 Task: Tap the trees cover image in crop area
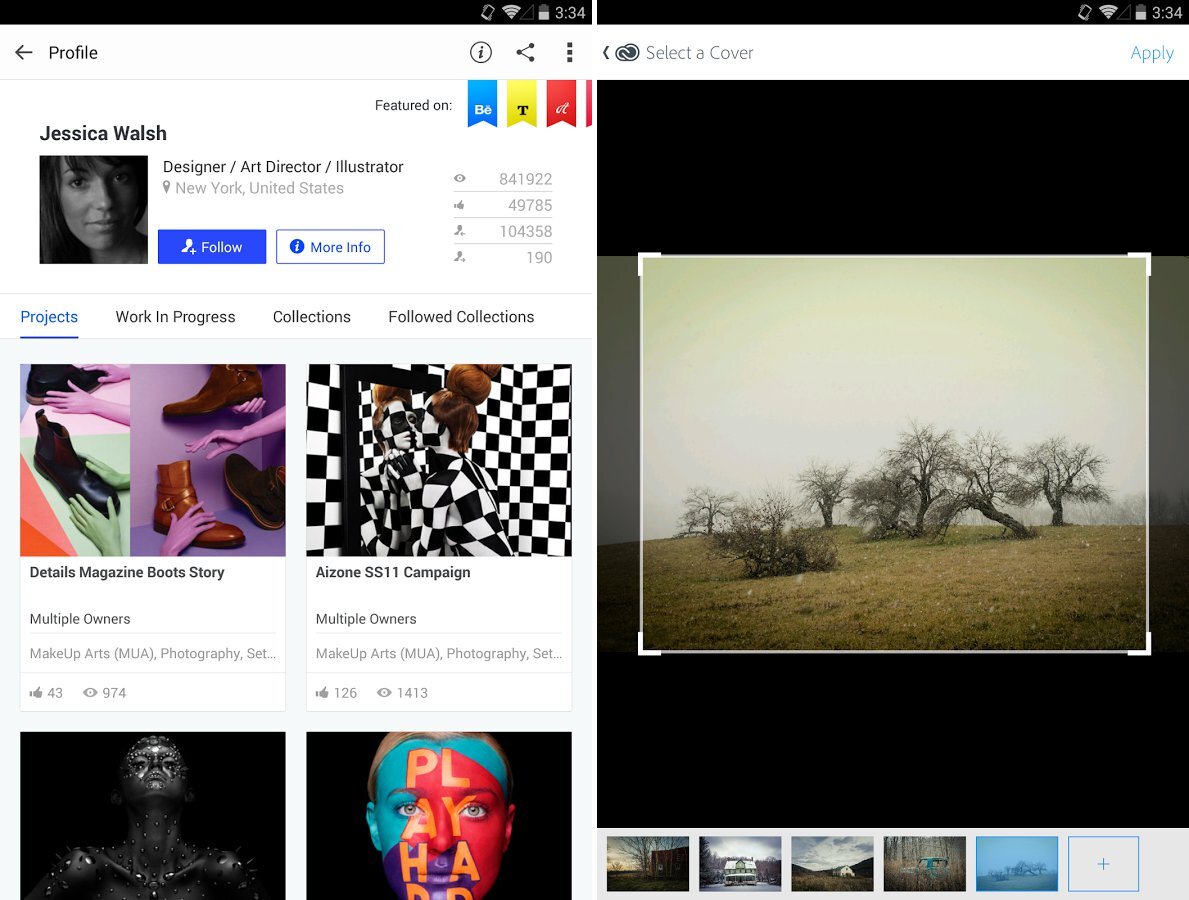pos(895,453)
